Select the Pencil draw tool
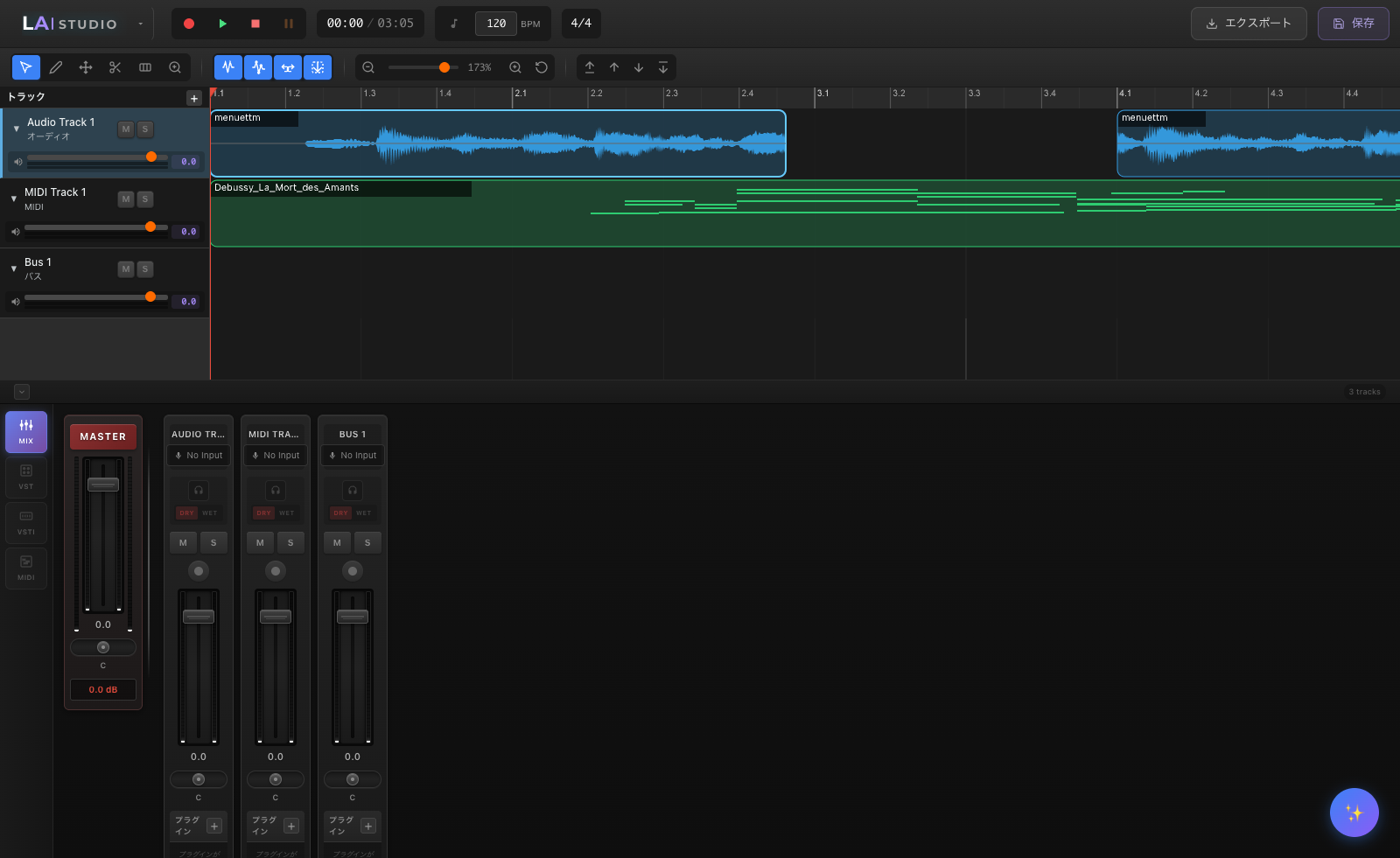The image size is (1400, 858). (x=56, y=67)
